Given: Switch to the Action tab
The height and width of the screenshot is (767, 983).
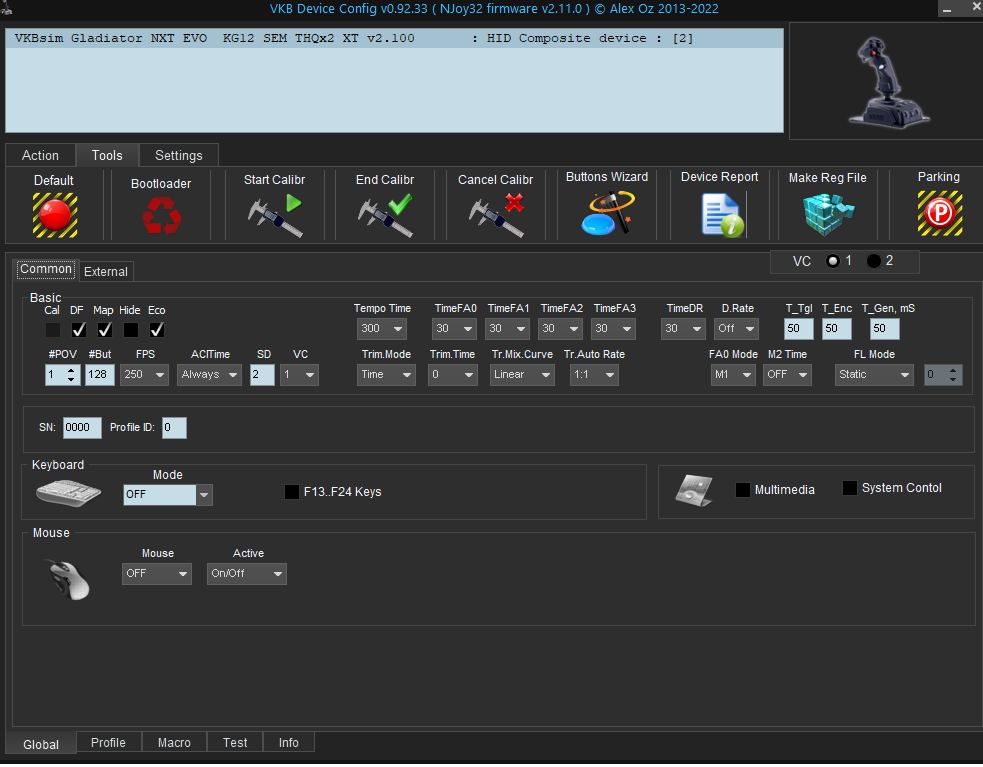Looking at the screenshot, I should point(40,156).
